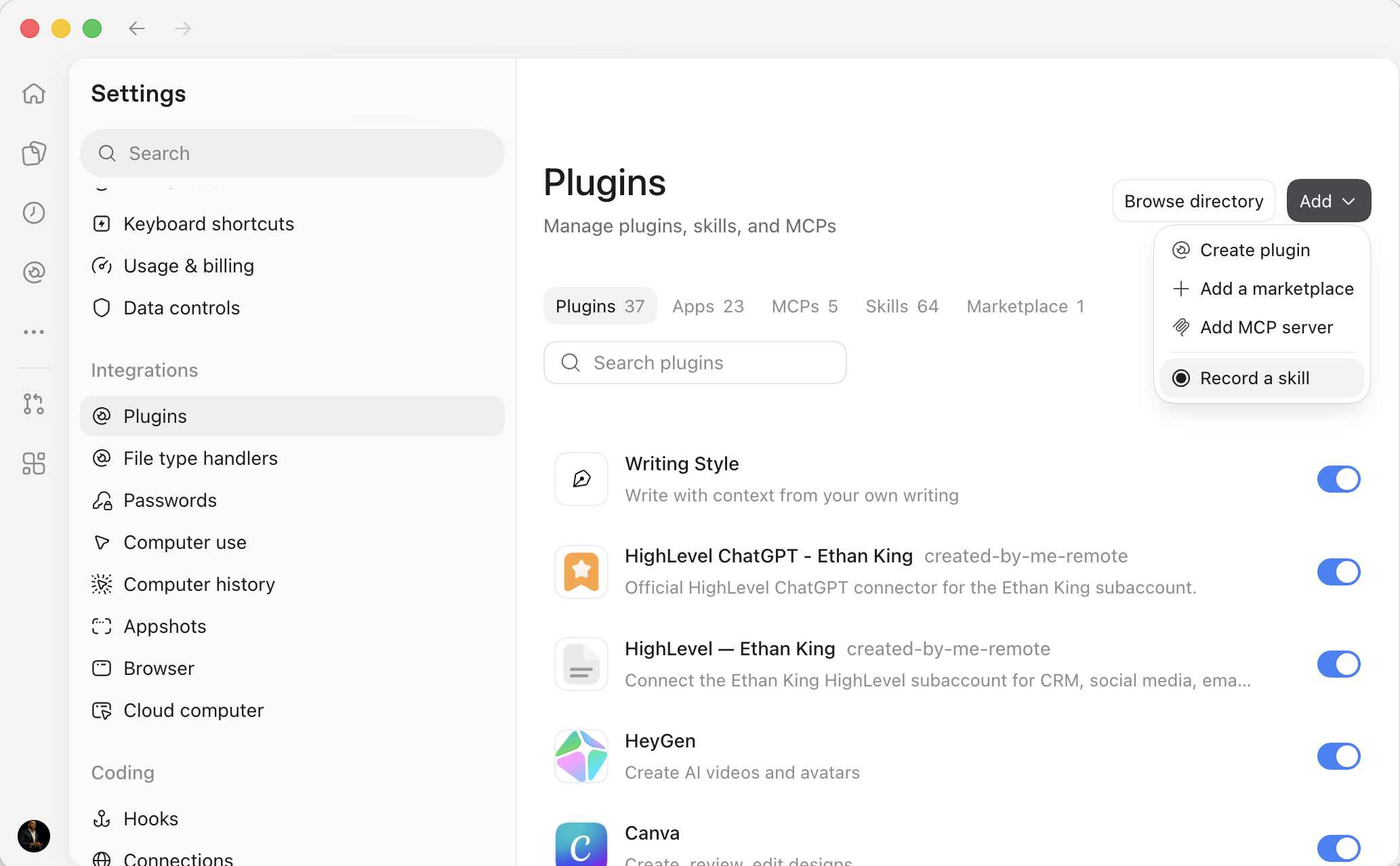
Task: Switch to the MCPs tab
Action: (805, 306)
